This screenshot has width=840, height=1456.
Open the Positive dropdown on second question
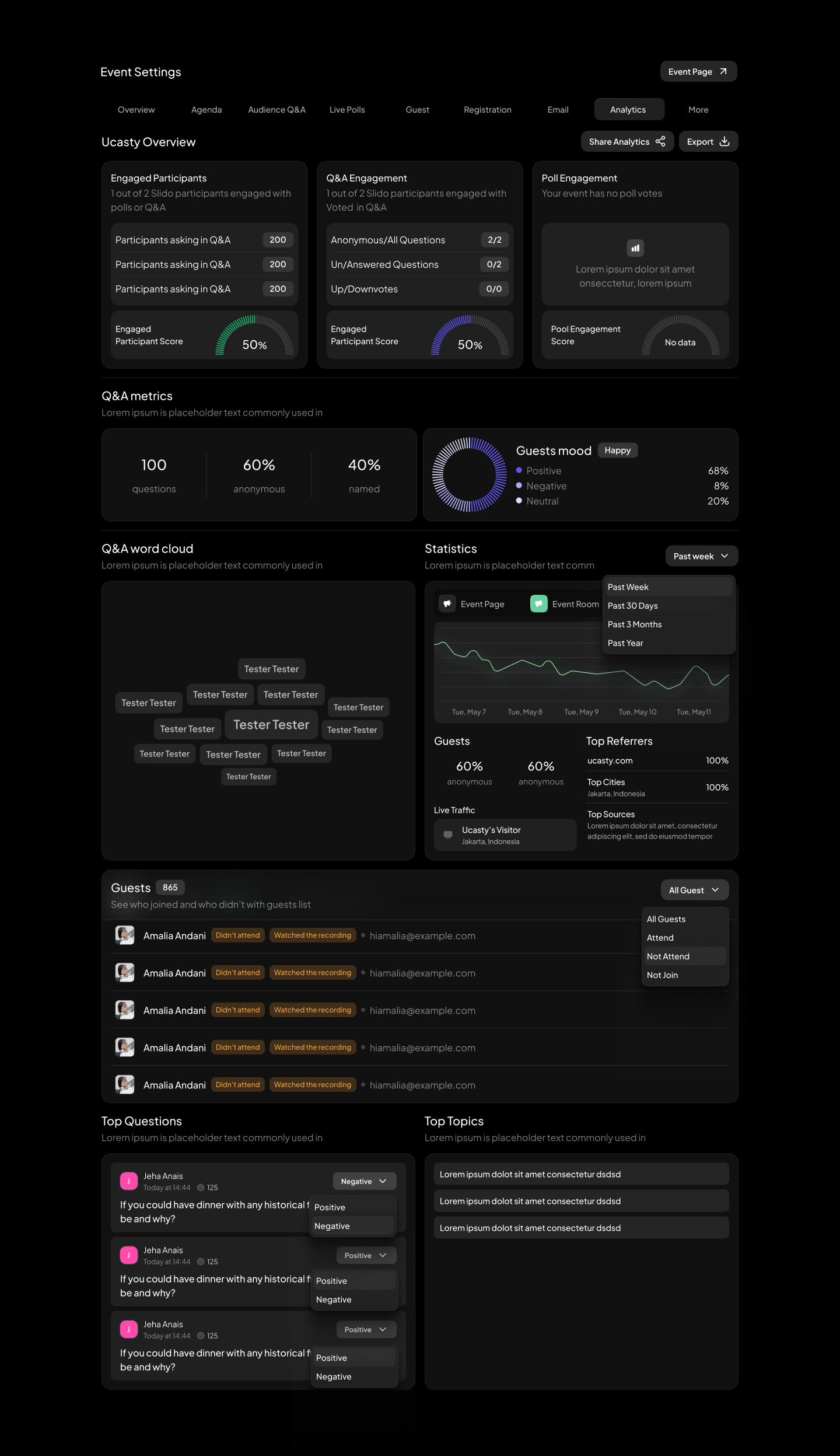pyautogui.click(x=366, y=1255)
